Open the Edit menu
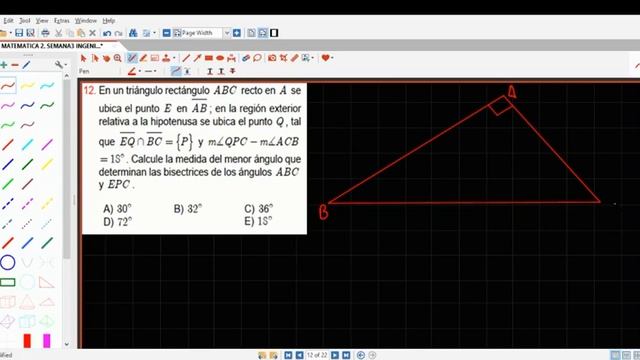 8,20
